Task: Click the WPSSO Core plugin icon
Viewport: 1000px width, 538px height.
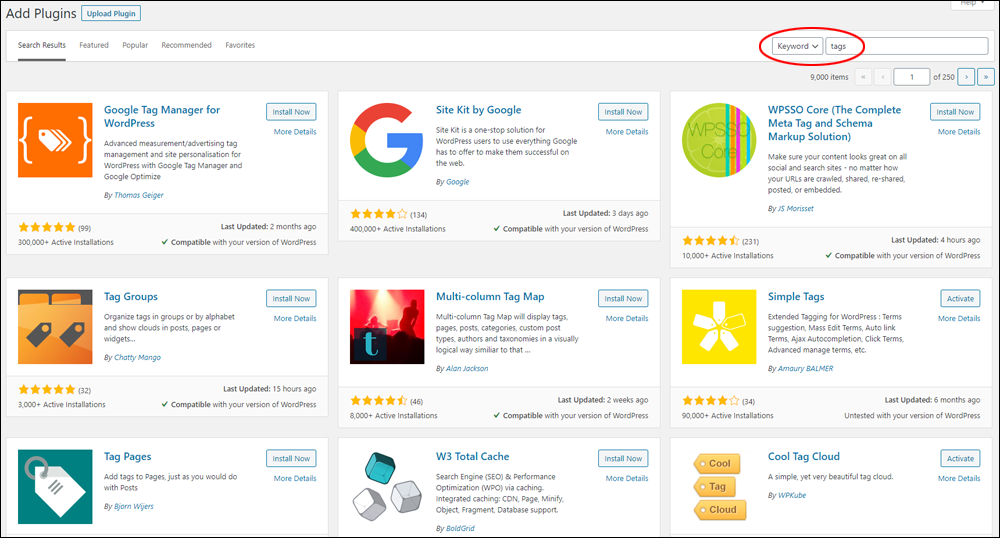Action: [719, 140]
